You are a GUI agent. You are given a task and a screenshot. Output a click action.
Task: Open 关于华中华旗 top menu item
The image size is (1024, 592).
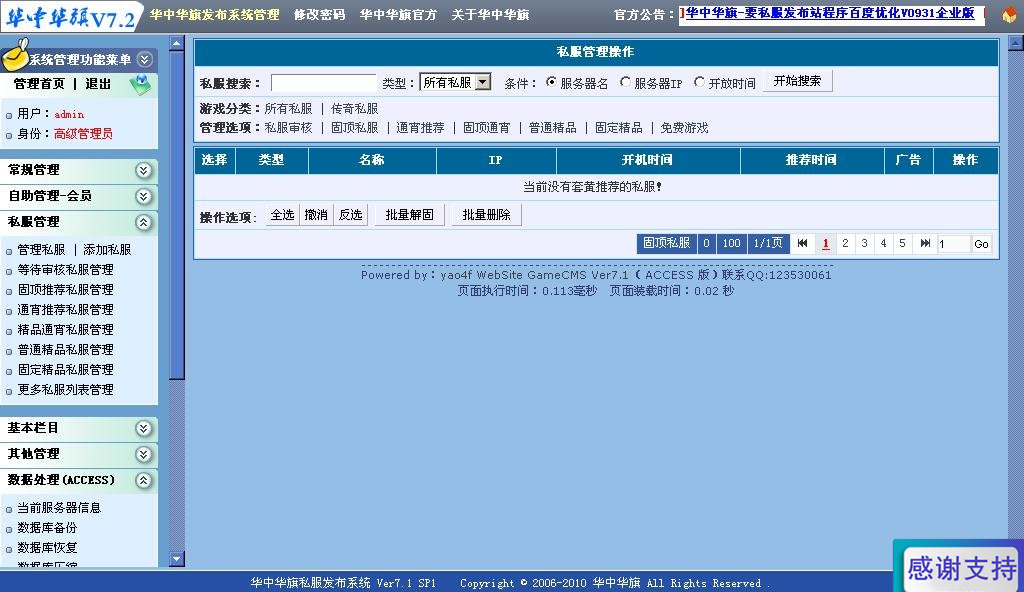point(490,14)
